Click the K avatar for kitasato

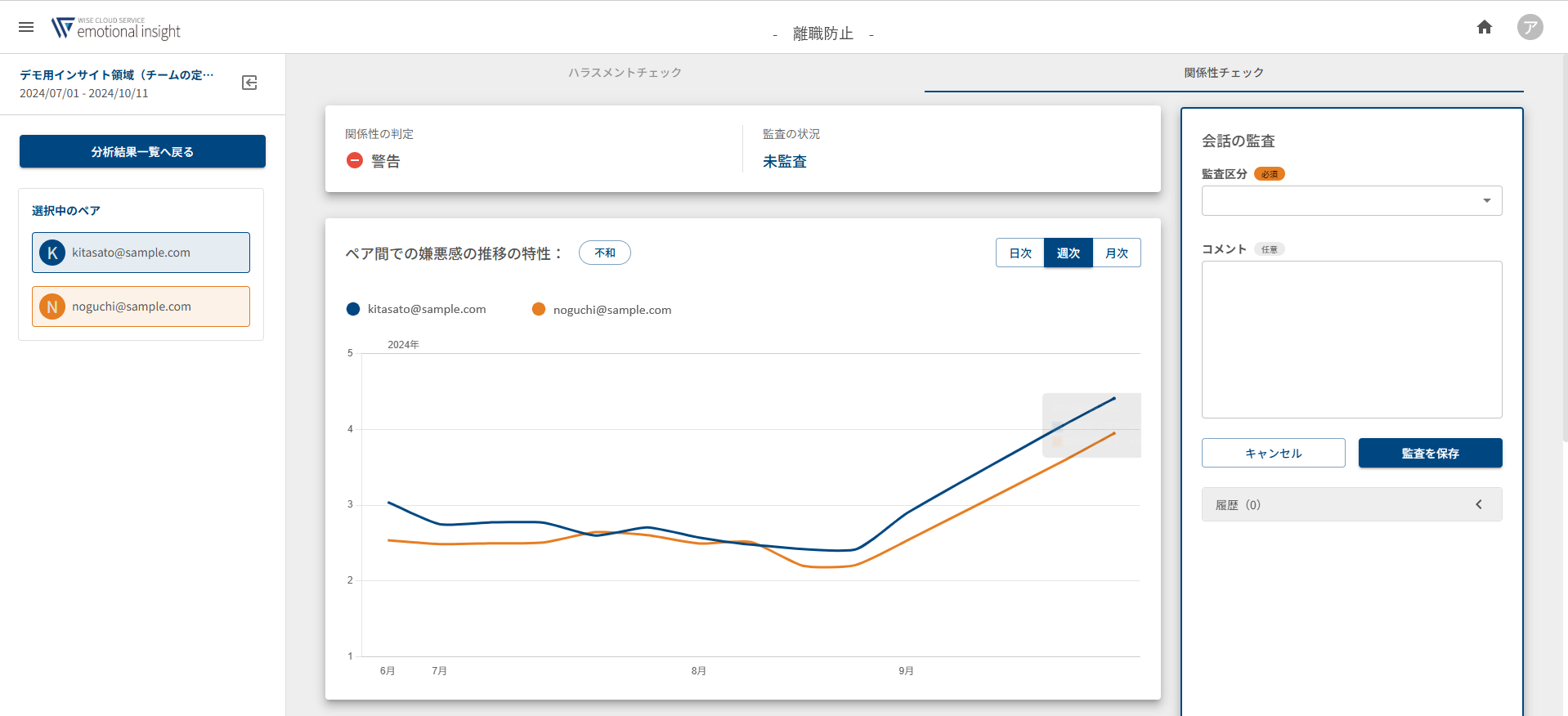pos(52,253)
